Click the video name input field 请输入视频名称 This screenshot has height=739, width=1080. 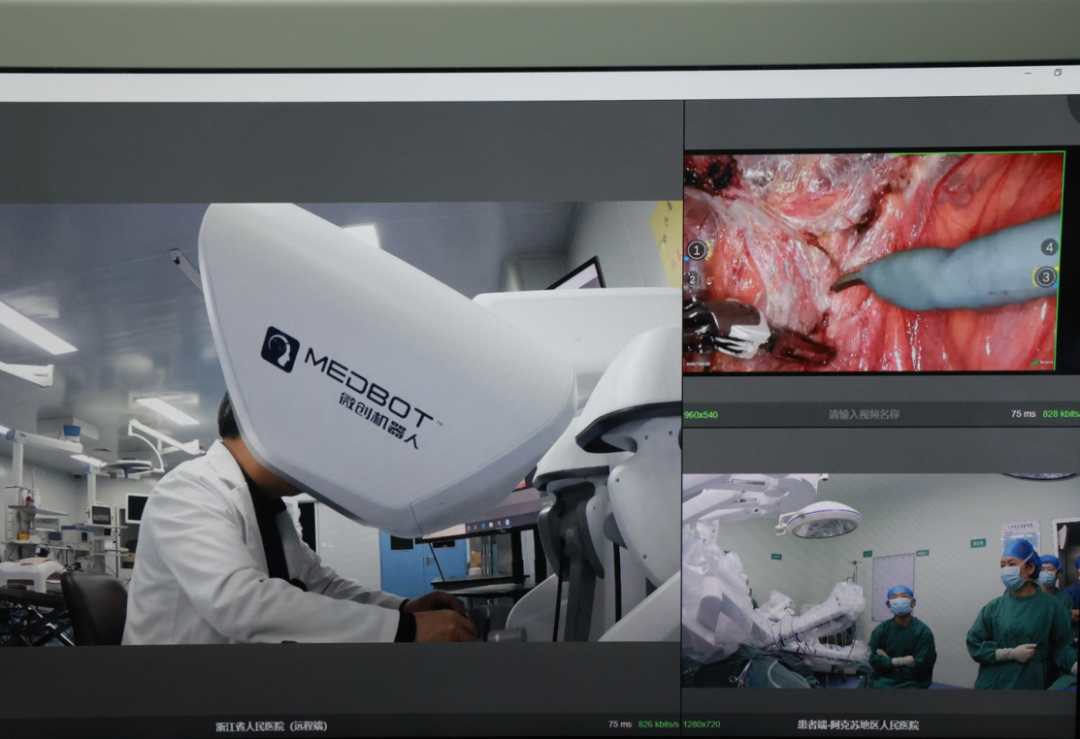[x=864, y=414]
